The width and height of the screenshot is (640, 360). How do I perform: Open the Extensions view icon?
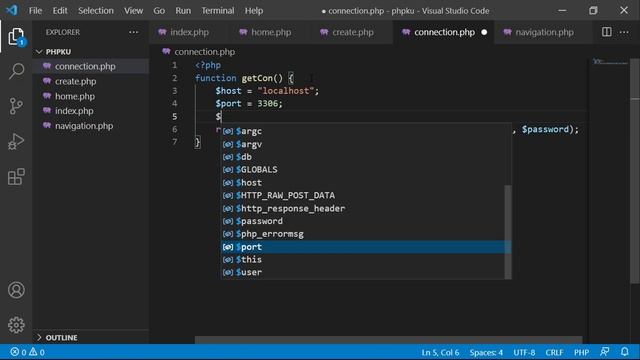click(x=16, y=177)
